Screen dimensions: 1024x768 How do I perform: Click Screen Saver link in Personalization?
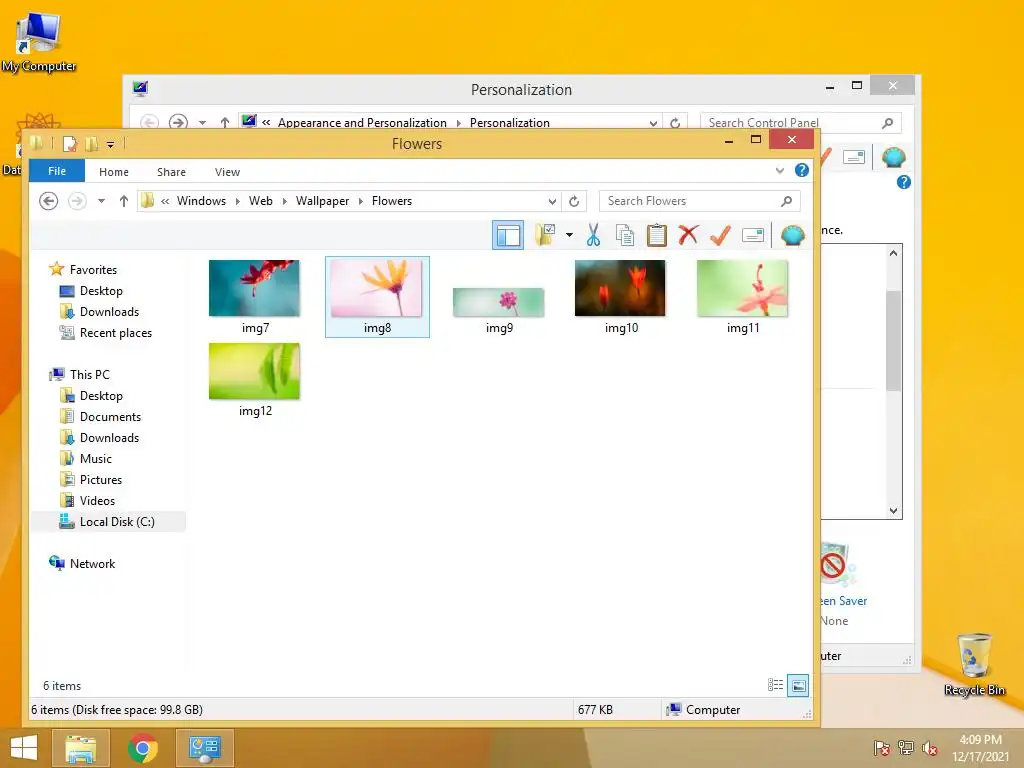[x=844, y=601]
